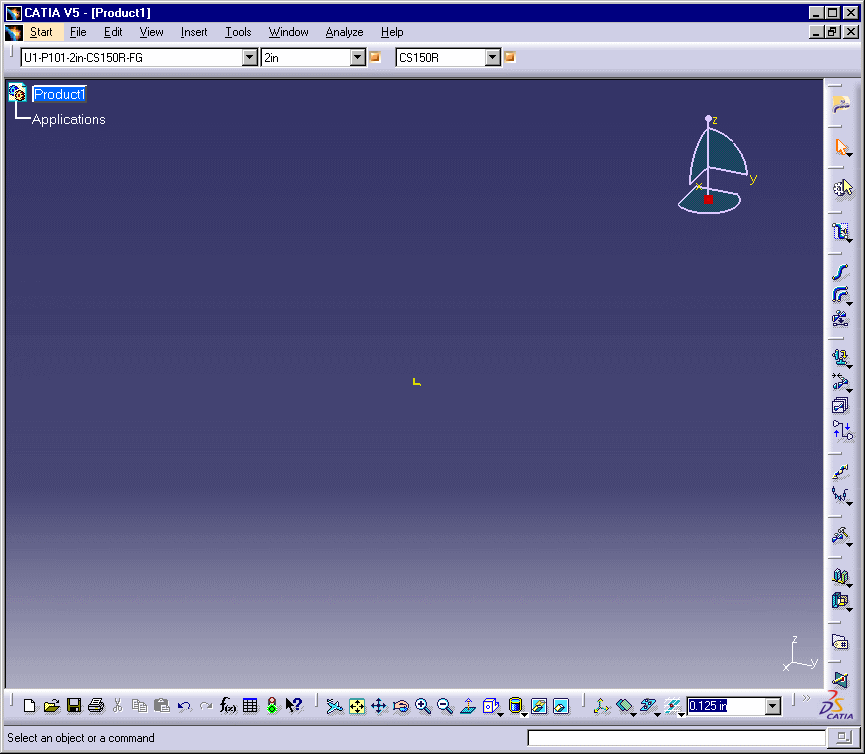Open the CS150R spec dropdown
This screenshot has width=865, height=754.
[492, 58]
